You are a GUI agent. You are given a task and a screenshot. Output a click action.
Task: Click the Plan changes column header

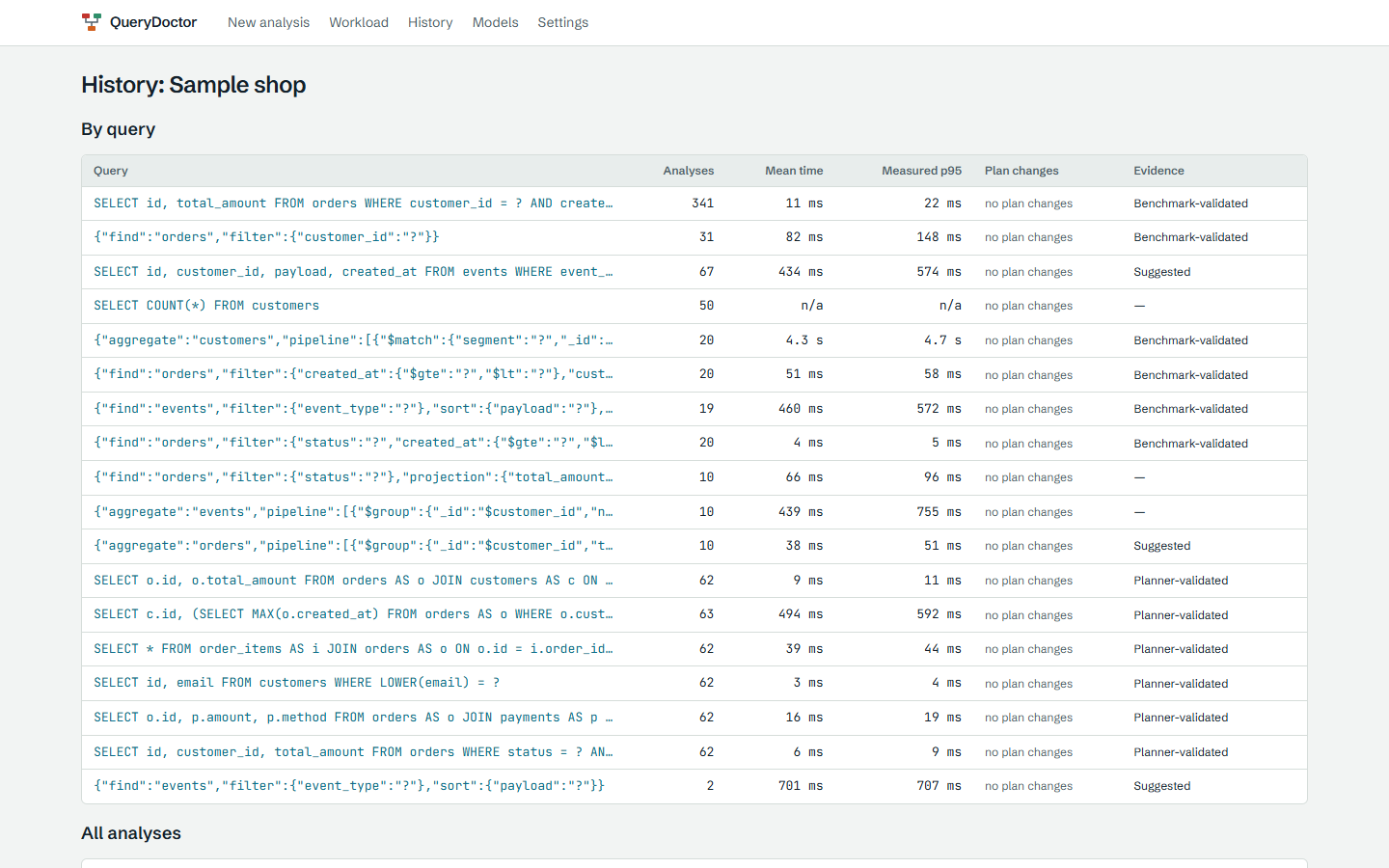1021,171
